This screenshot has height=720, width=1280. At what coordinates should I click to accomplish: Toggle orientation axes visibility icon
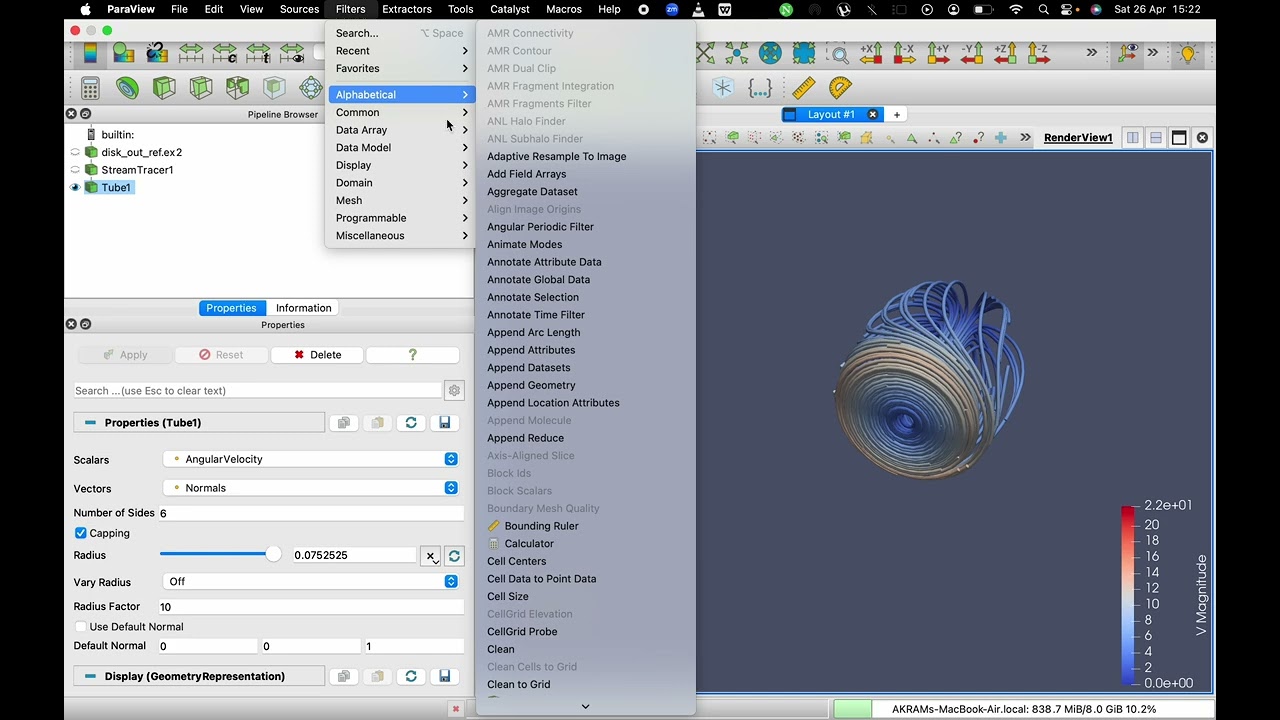click(1127, 52)
